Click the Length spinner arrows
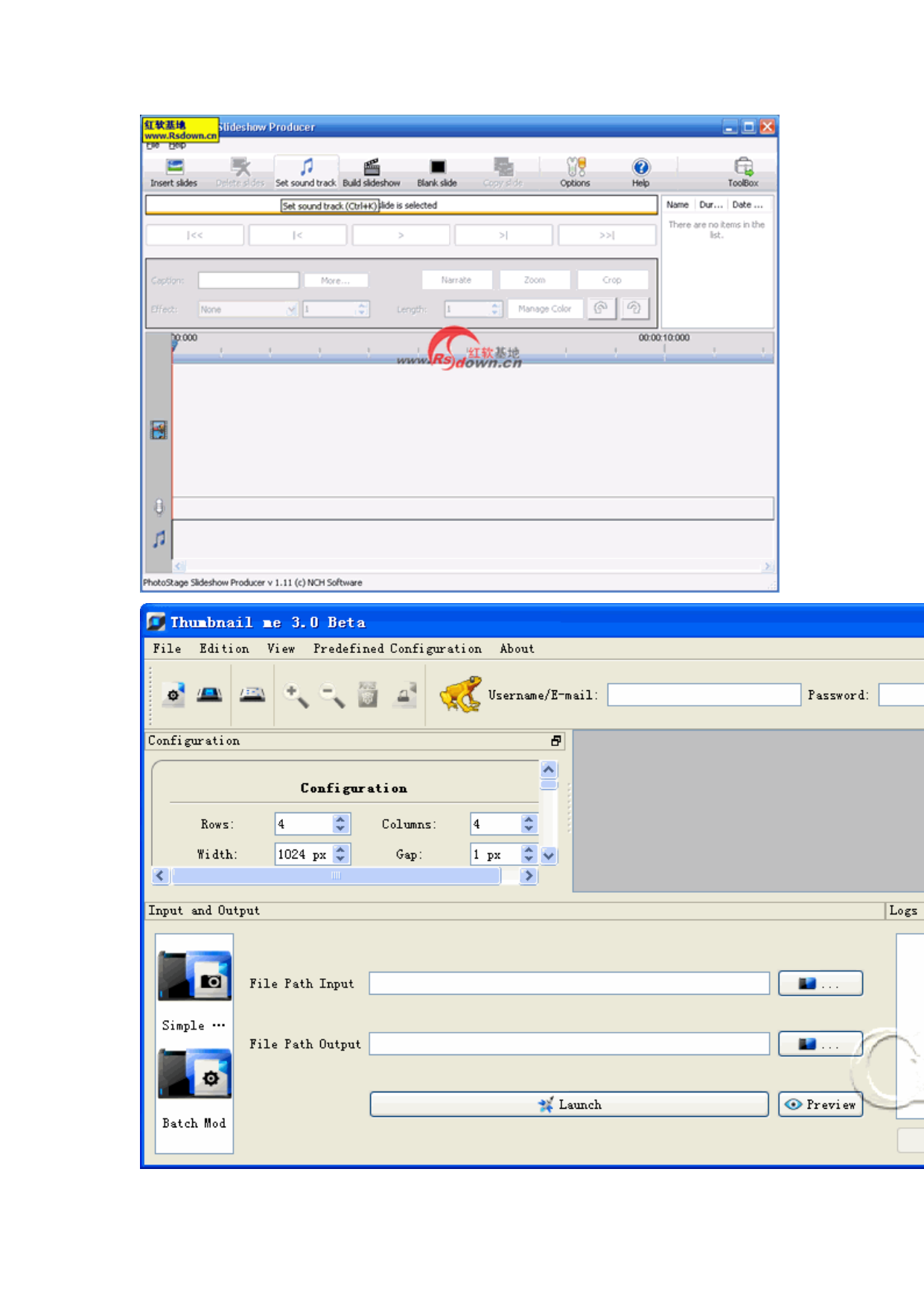Viewport: 924px width, 1306px height. (x=496, y=309)
